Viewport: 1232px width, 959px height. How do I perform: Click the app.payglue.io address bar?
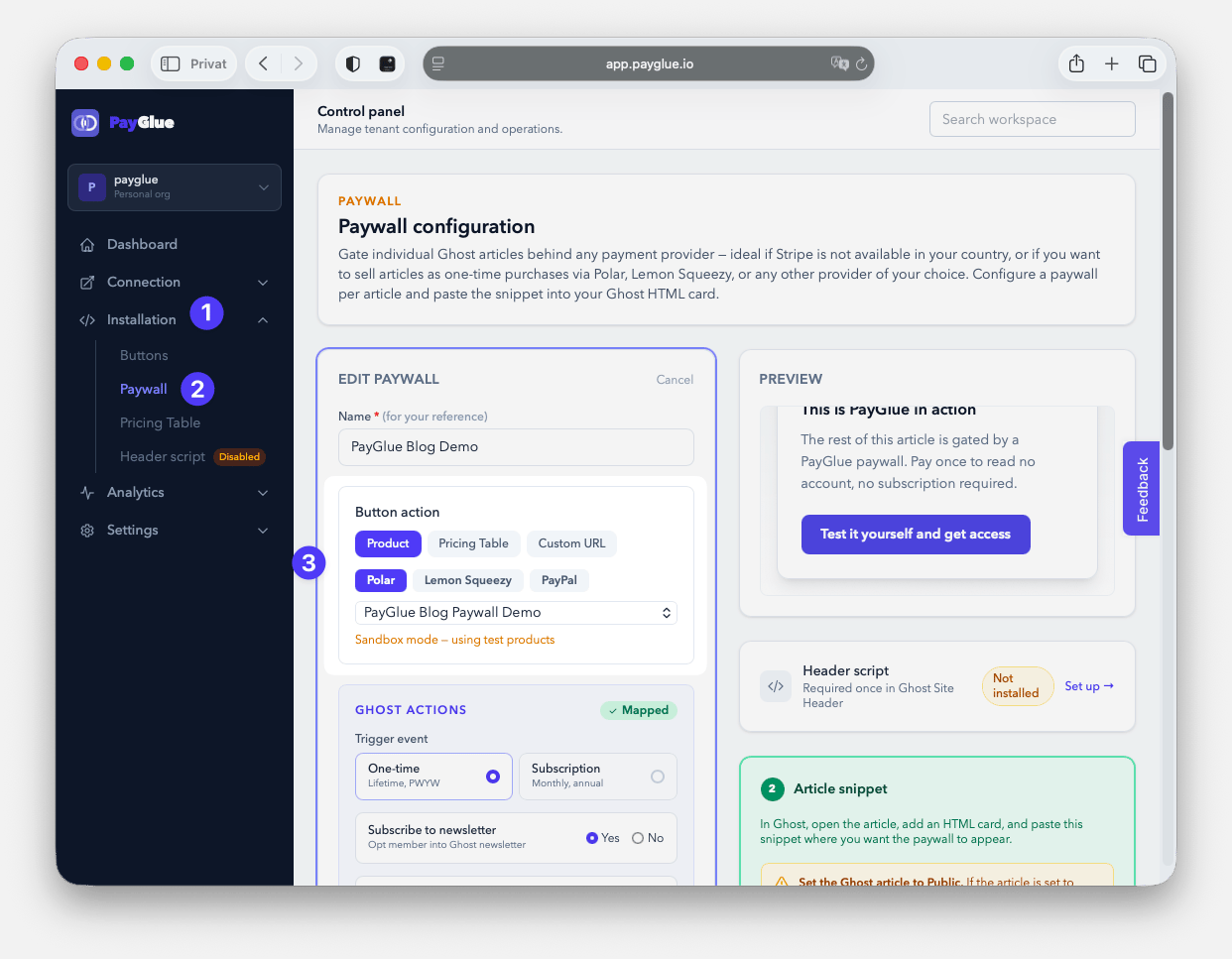coord(649,63)
